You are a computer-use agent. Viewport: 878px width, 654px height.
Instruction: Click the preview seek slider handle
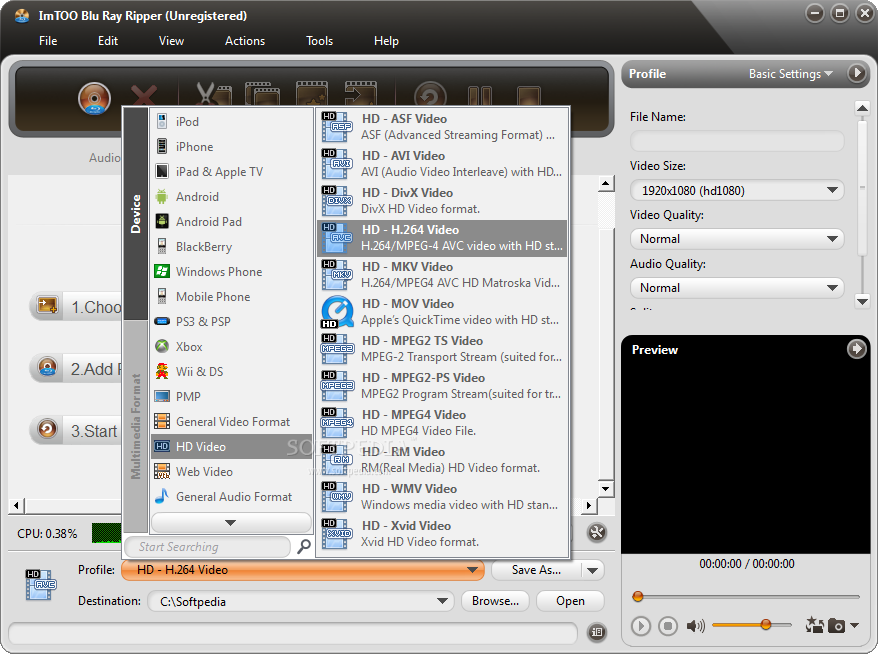637,596
